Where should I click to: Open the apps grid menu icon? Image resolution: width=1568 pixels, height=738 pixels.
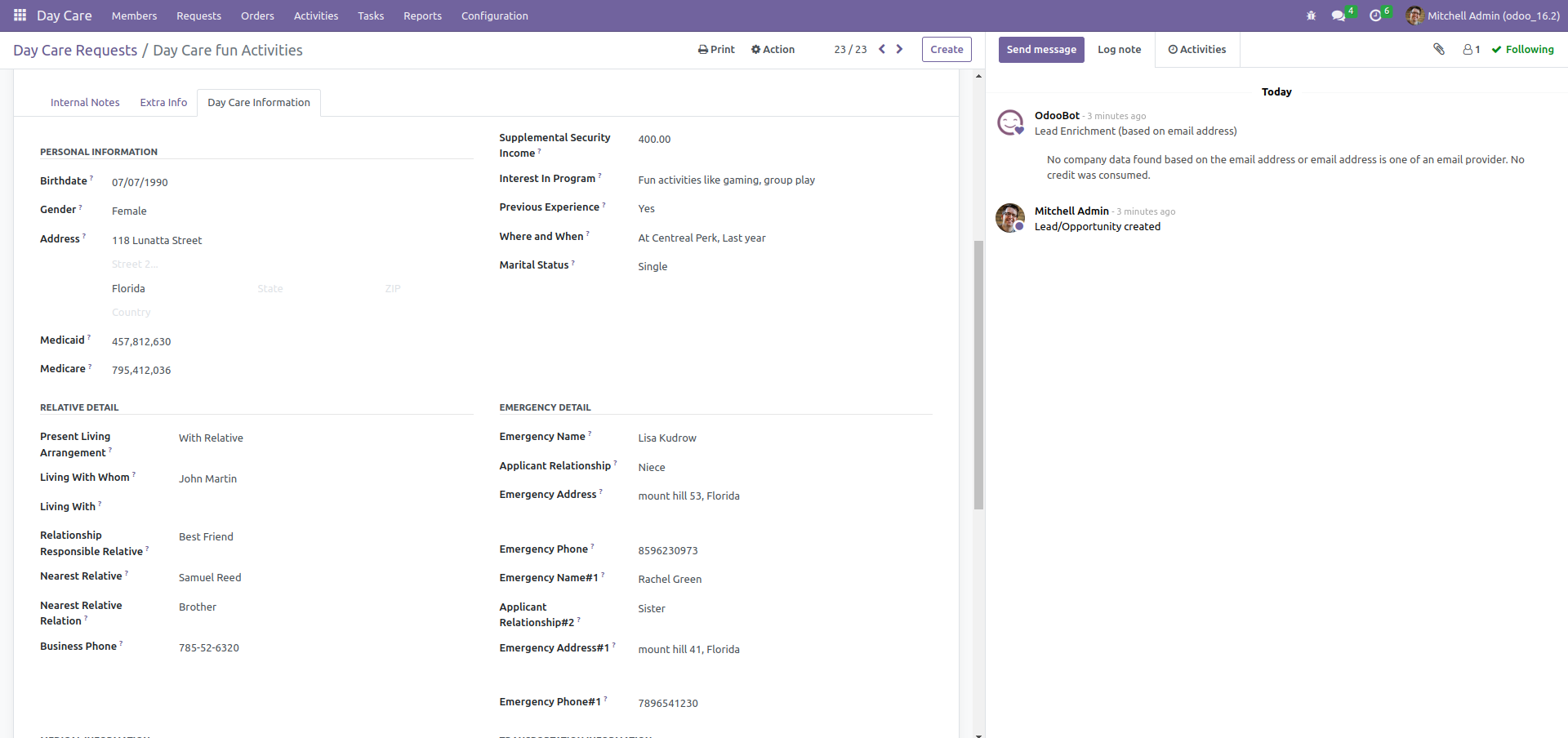point(20,16)
